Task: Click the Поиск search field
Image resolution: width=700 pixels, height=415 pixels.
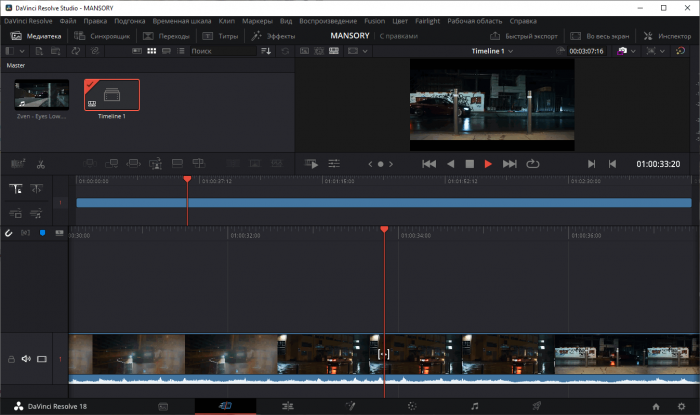Action: point(223,51)
